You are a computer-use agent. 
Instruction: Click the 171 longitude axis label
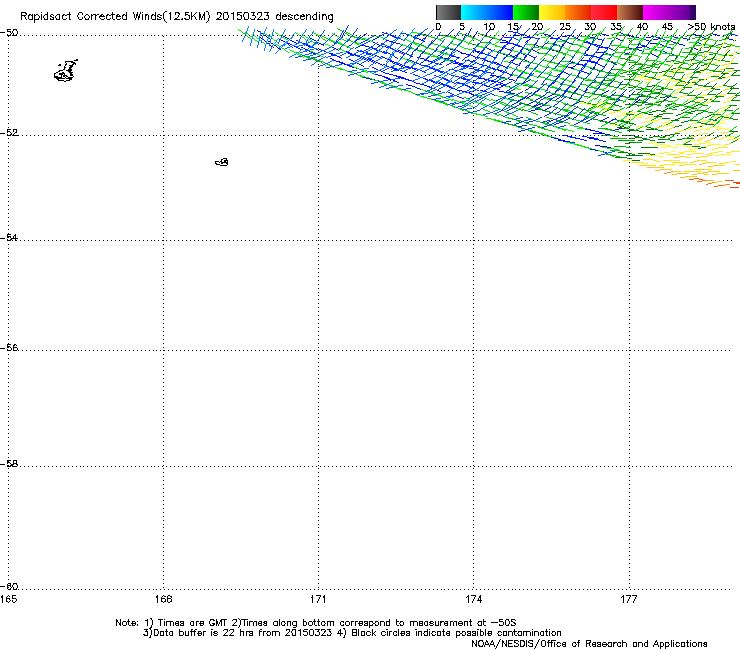click(x=319, y=599)
